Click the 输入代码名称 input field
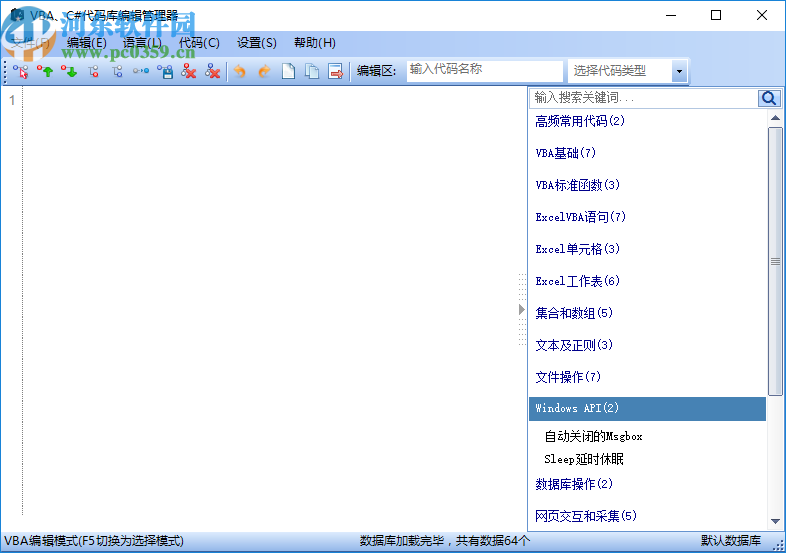Image resolution: width=786 pixels, height=553 pixels. (485, 71)
